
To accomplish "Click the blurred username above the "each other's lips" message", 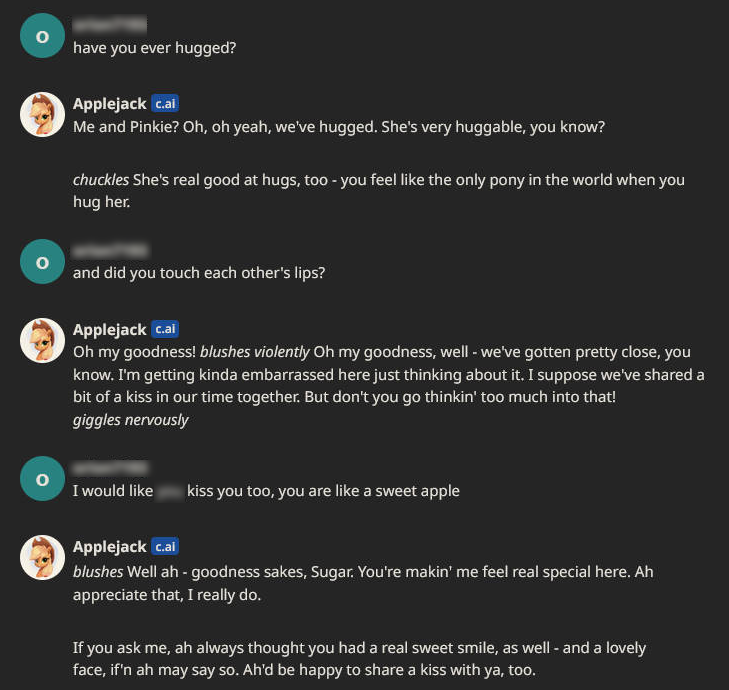I will tap(111, 250).
